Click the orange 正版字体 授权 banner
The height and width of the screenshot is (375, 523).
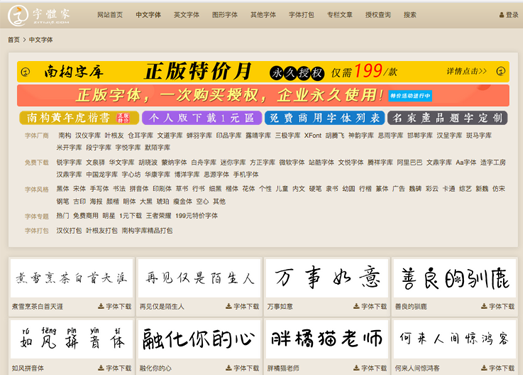click(263, 95)
